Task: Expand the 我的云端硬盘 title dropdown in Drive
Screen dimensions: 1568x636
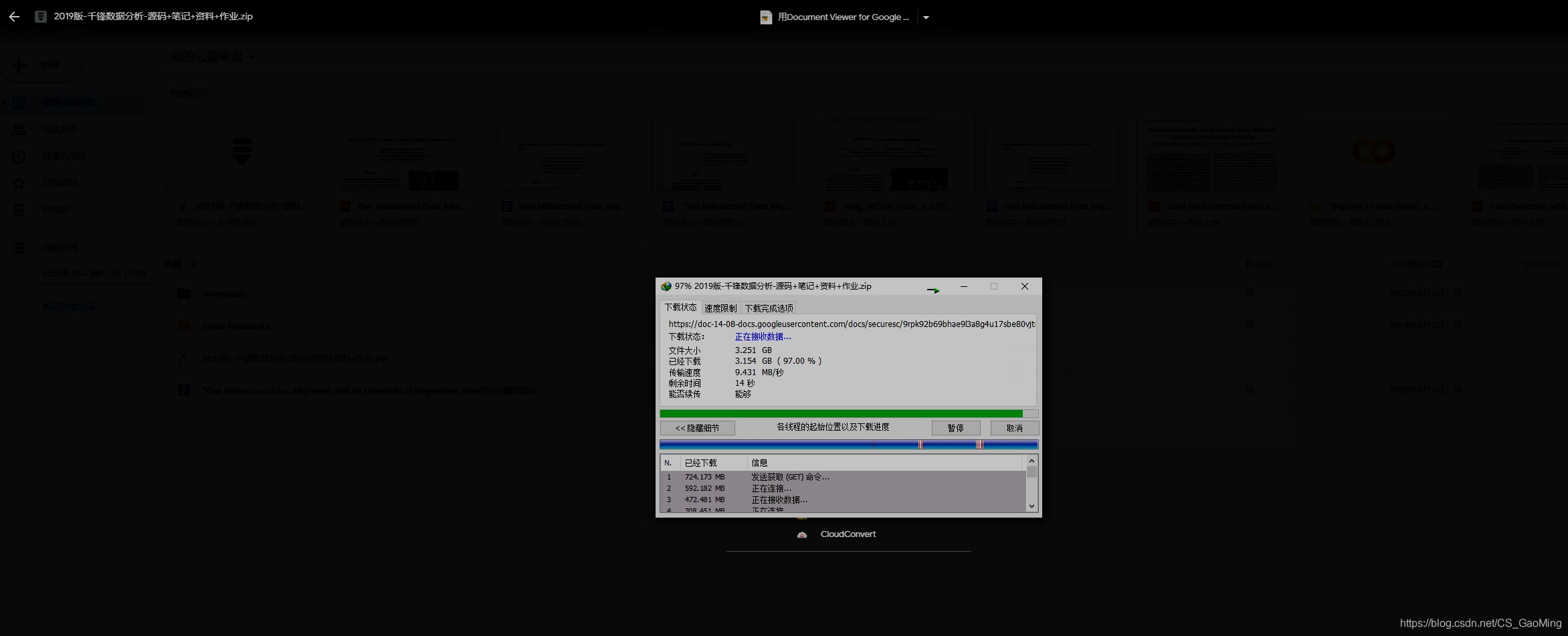Action: 252,58
